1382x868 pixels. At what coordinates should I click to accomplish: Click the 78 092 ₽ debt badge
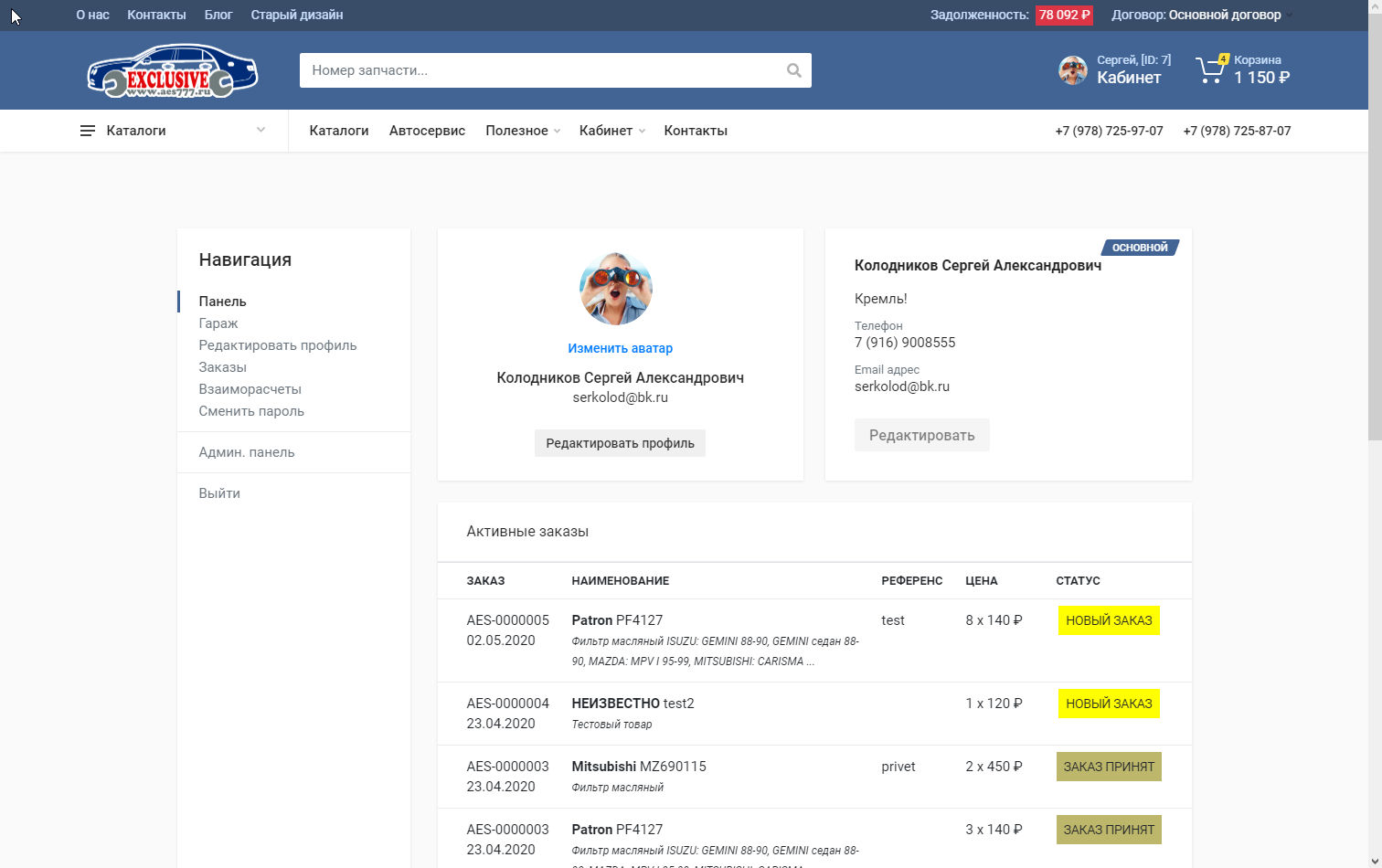pyautogui.click(x=1064, y=15)
